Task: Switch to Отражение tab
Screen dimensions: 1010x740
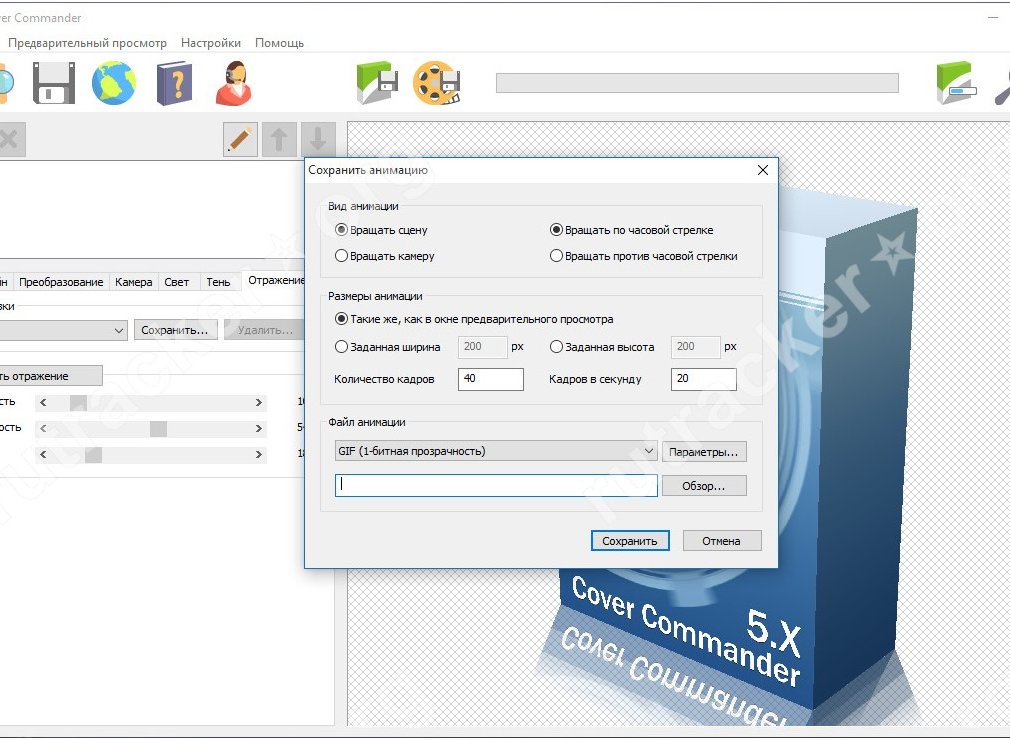Action: pyautogui.click(x=275, y=281)
